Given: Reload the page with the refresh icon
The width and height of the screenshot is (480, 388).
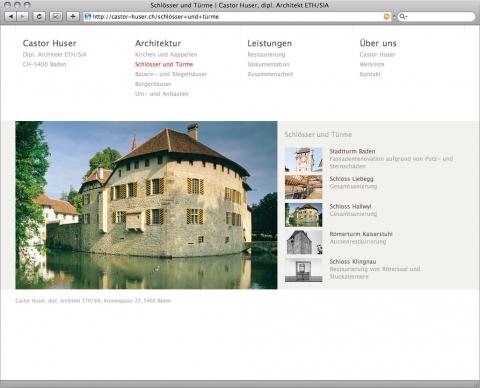Looking at the screenshot, I should [39, 16].
